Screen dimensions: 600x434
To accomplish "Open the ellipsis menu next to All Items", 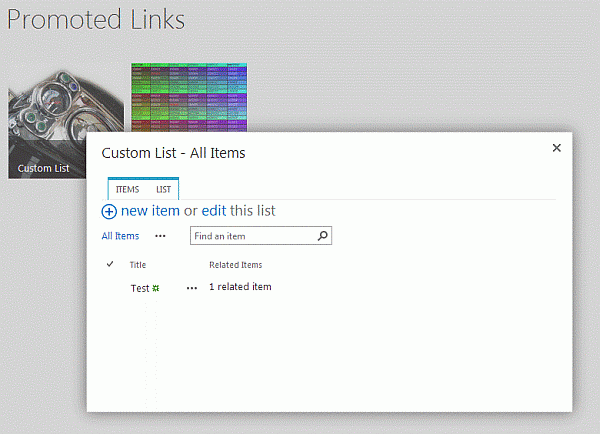I will (160, 236).
